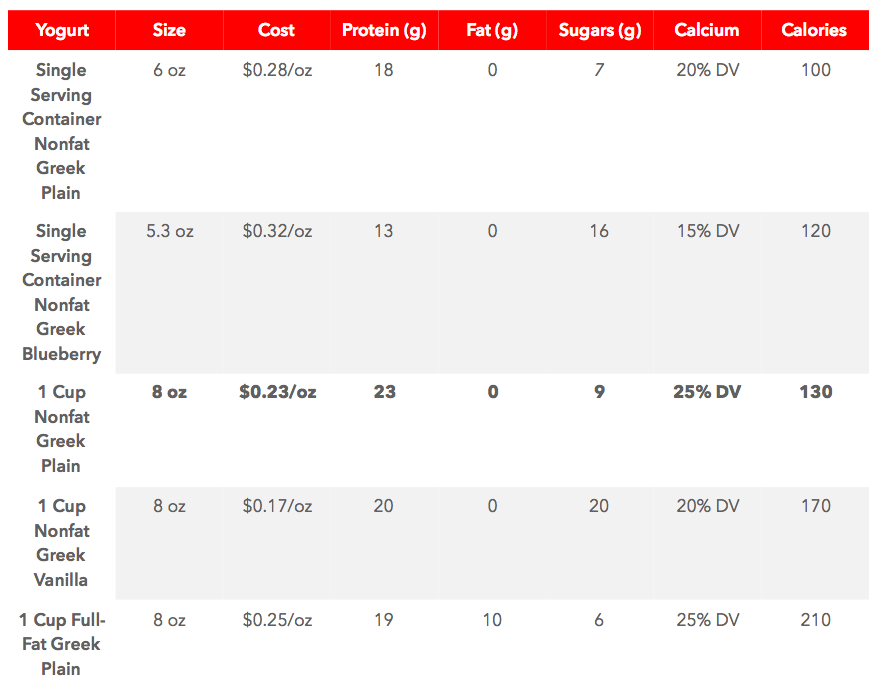Select the 15% DV calcium cell
876x690 pixels.
click(x=708, y=231)
